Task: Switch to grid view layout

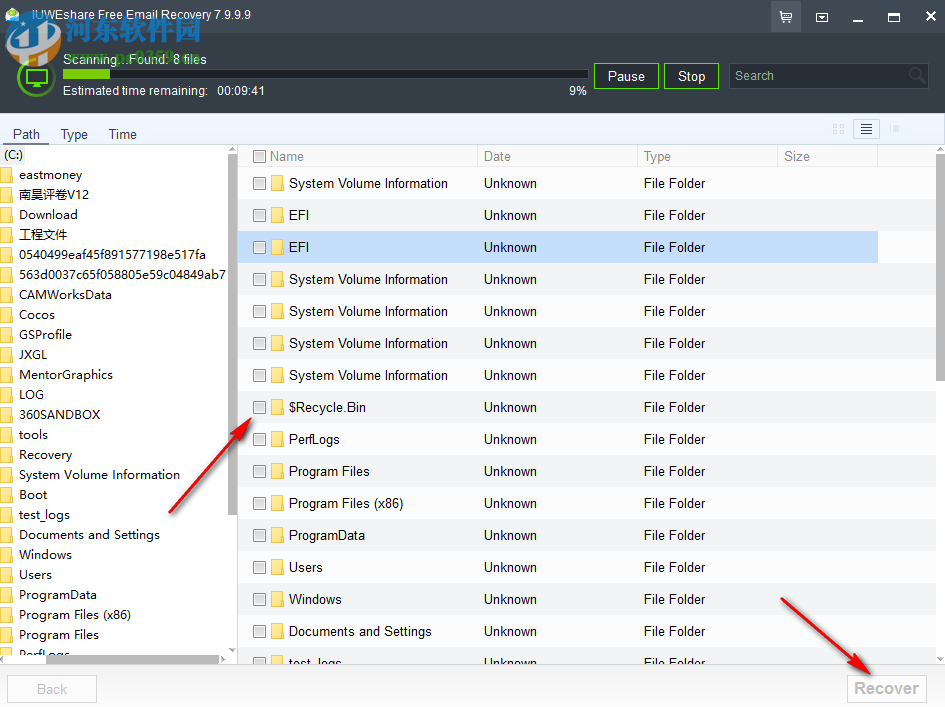Action: (838, 128)
